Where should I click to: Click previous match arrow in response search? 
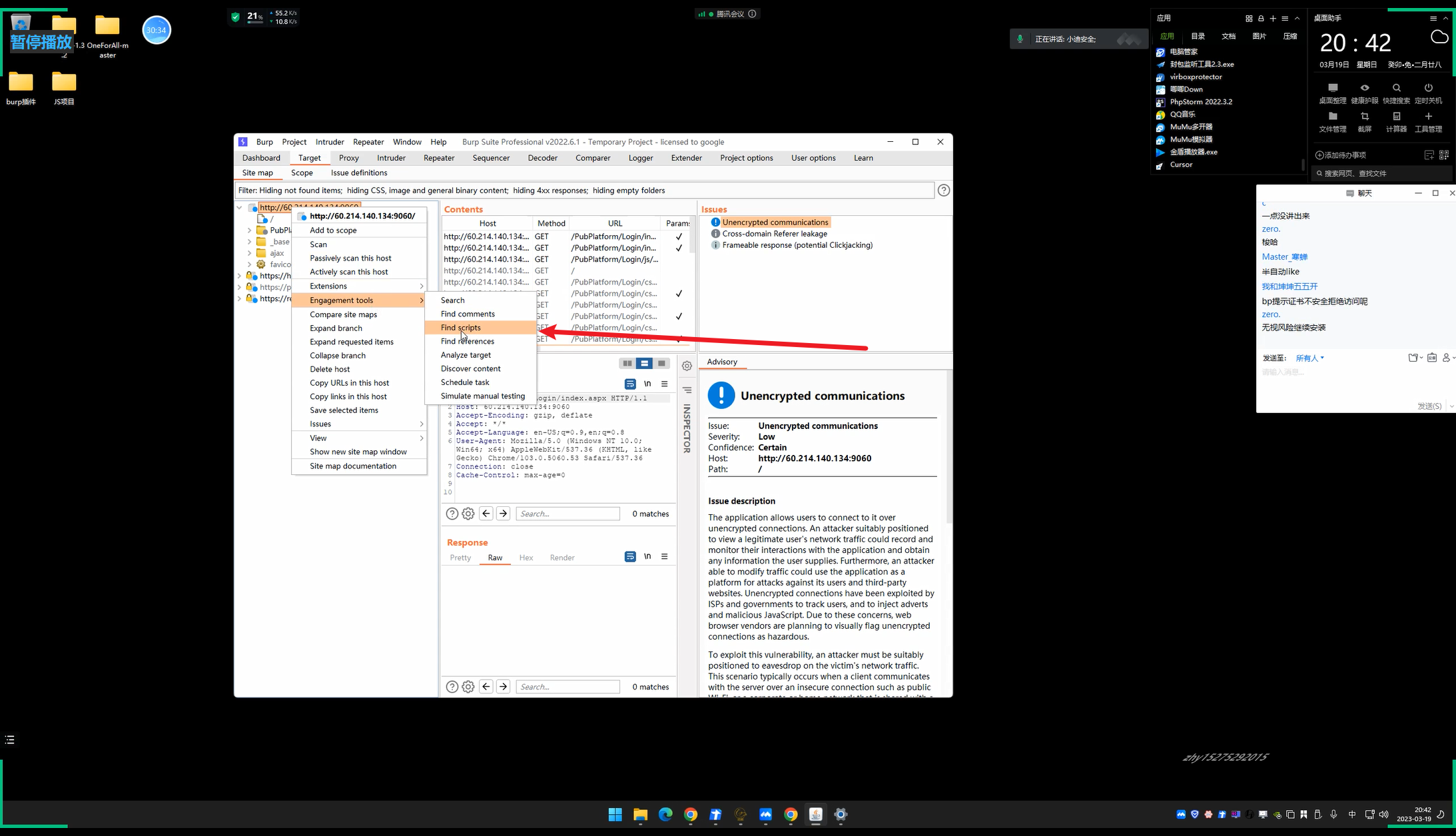(486, 687)
